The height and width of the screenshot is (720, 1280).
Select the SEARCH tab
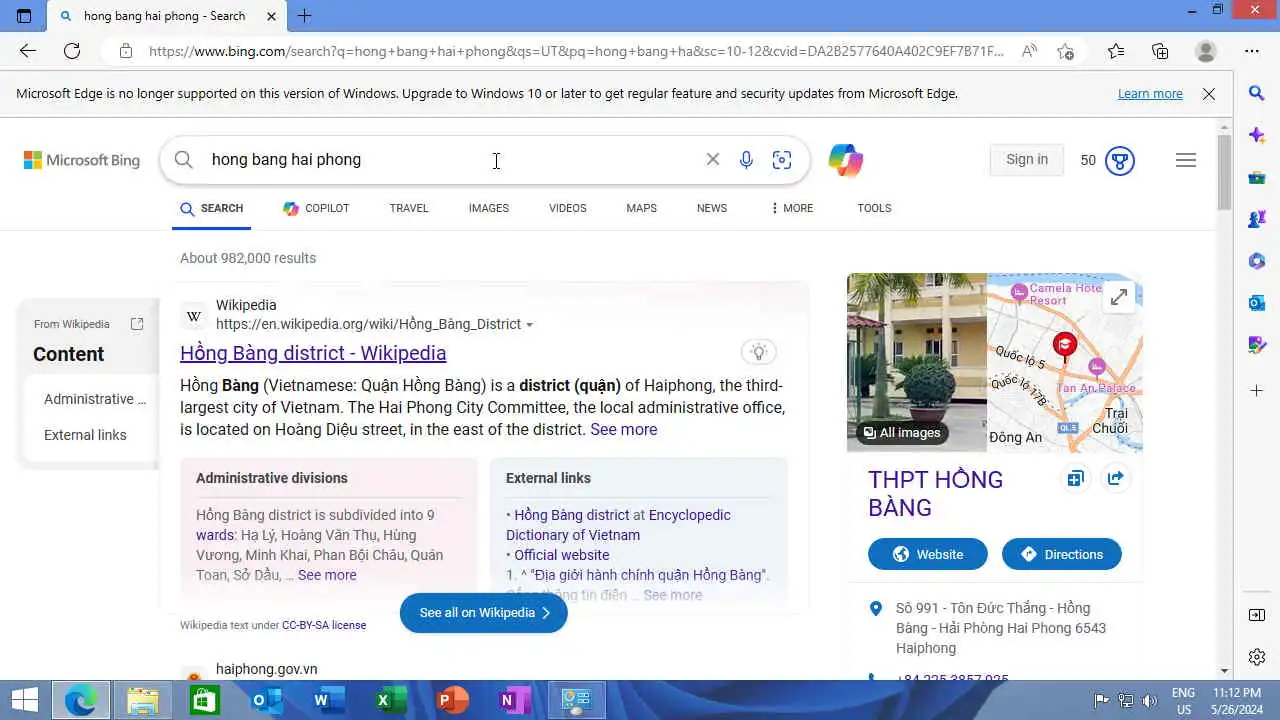click(x=211, y=208)
